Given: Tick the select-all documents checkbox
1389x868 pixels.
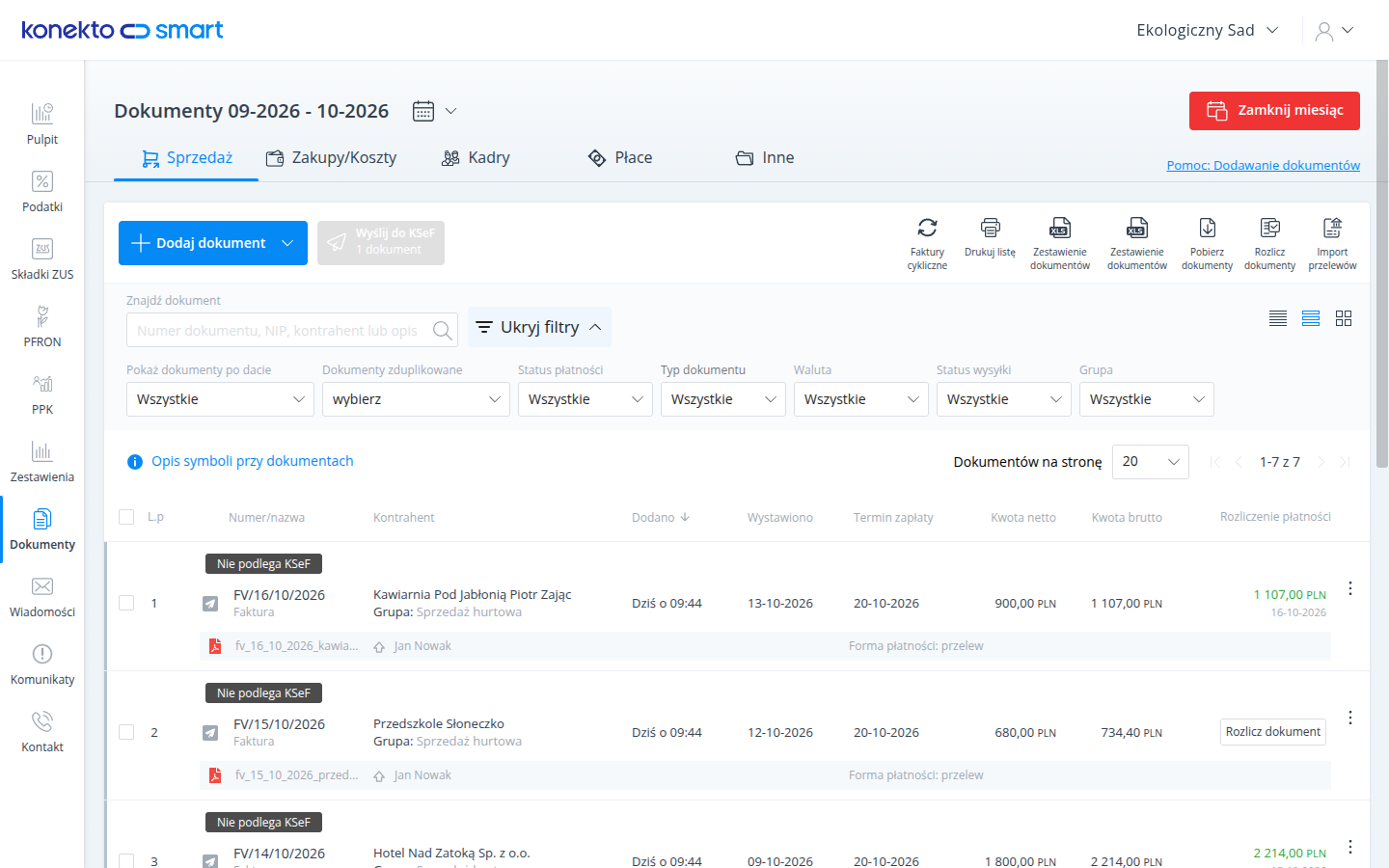Looking at the screenshot, I should coord(126,517).
